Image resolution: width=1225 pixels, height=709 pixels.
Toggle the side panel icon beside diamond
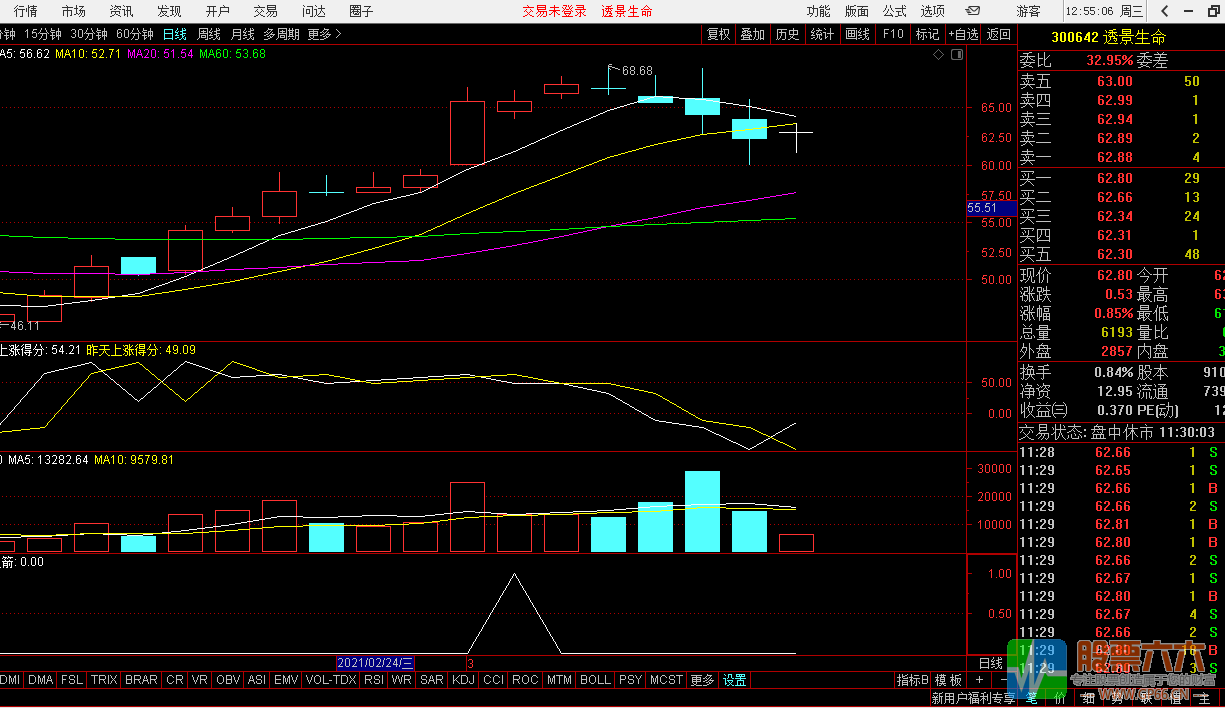(x=957, y=55)
